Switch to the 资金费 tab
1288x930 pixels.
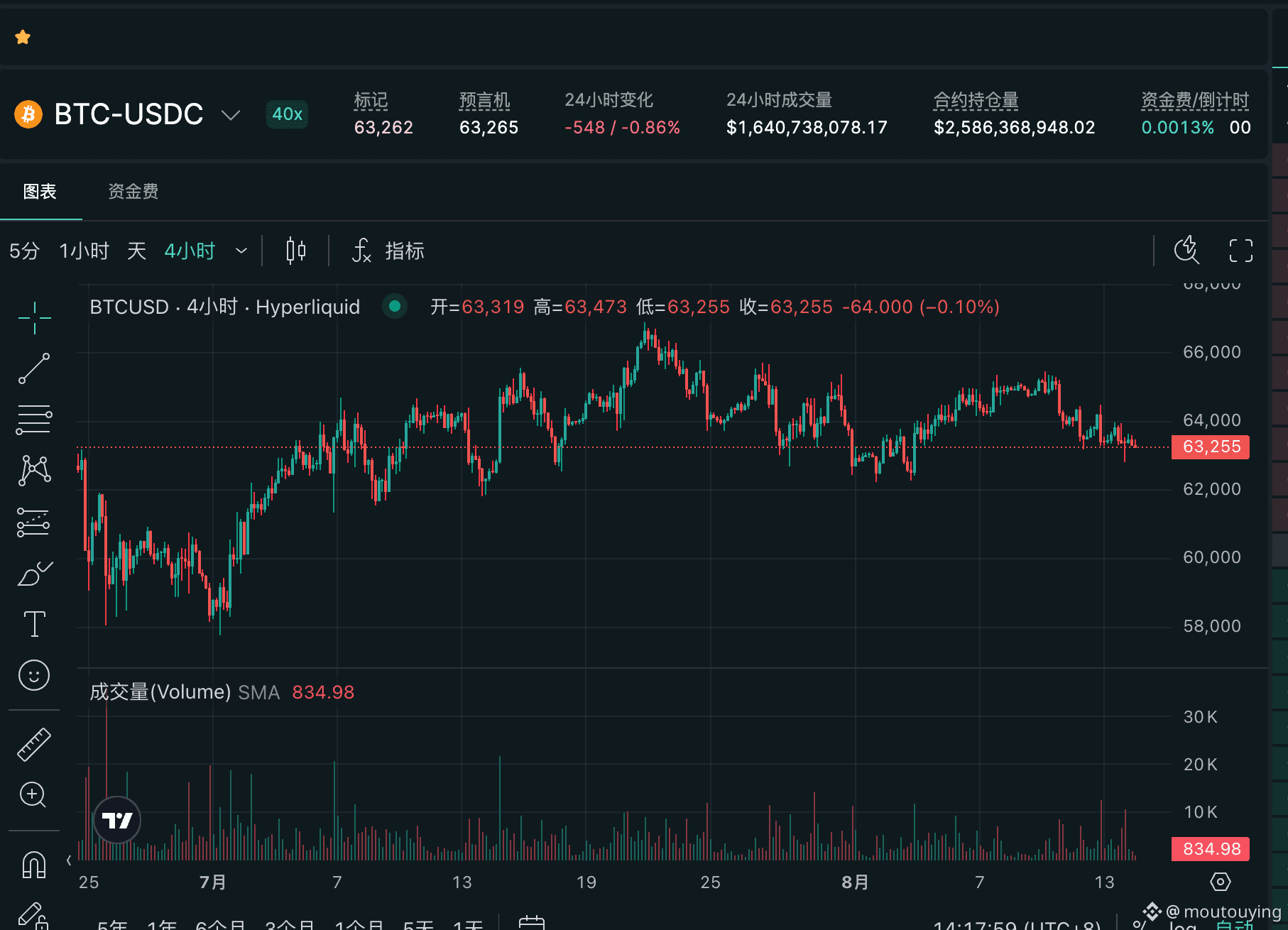pos(133,191)
